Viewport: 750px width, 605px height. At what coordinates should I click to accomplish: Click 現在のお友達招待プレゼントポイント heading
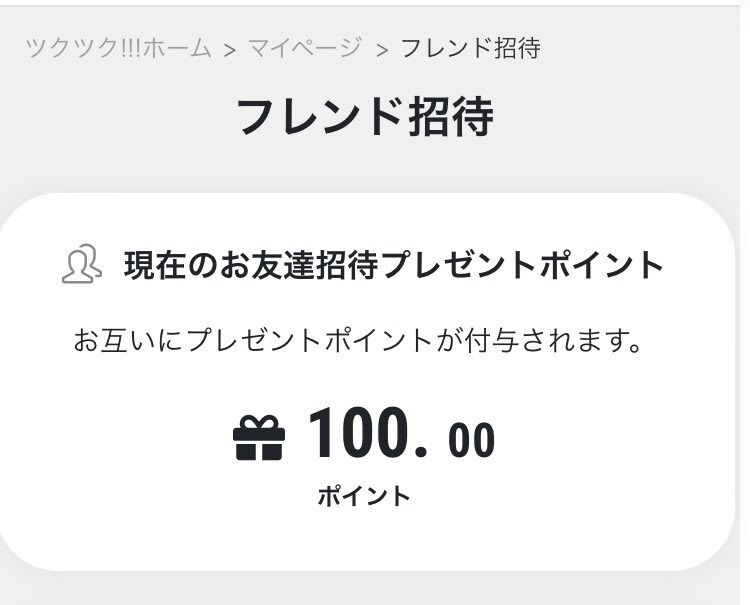click(394, 265)
